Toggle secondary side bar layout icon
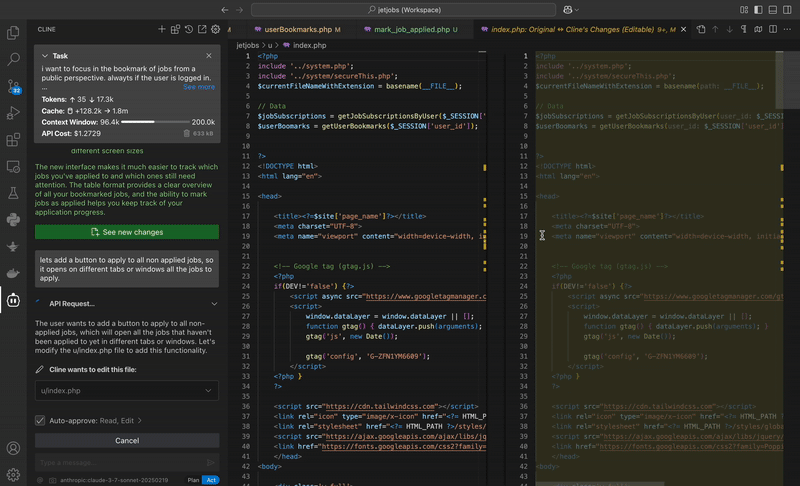The height and width of the screenshot is (486, 800). [x=787, y=10]
